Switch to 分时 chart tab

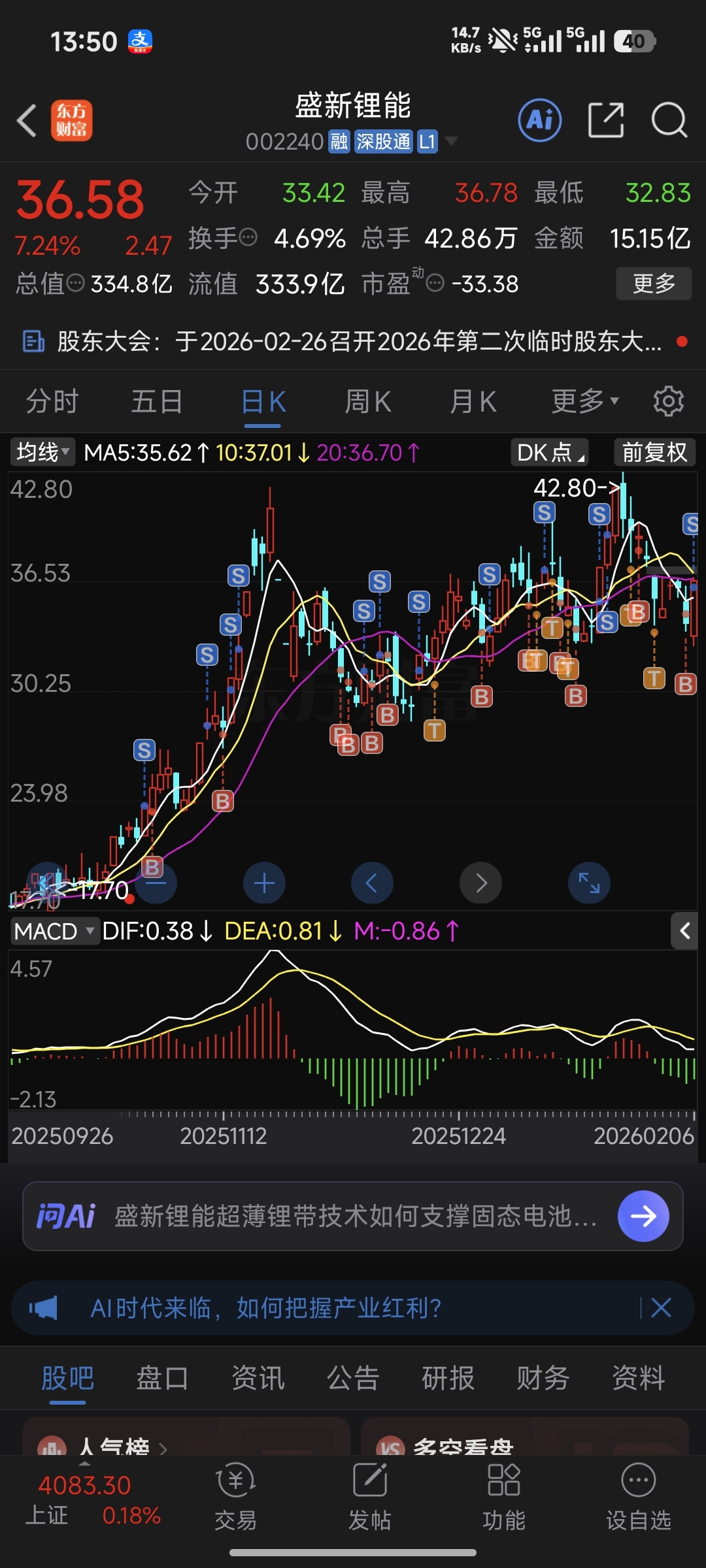coord(52,401)
